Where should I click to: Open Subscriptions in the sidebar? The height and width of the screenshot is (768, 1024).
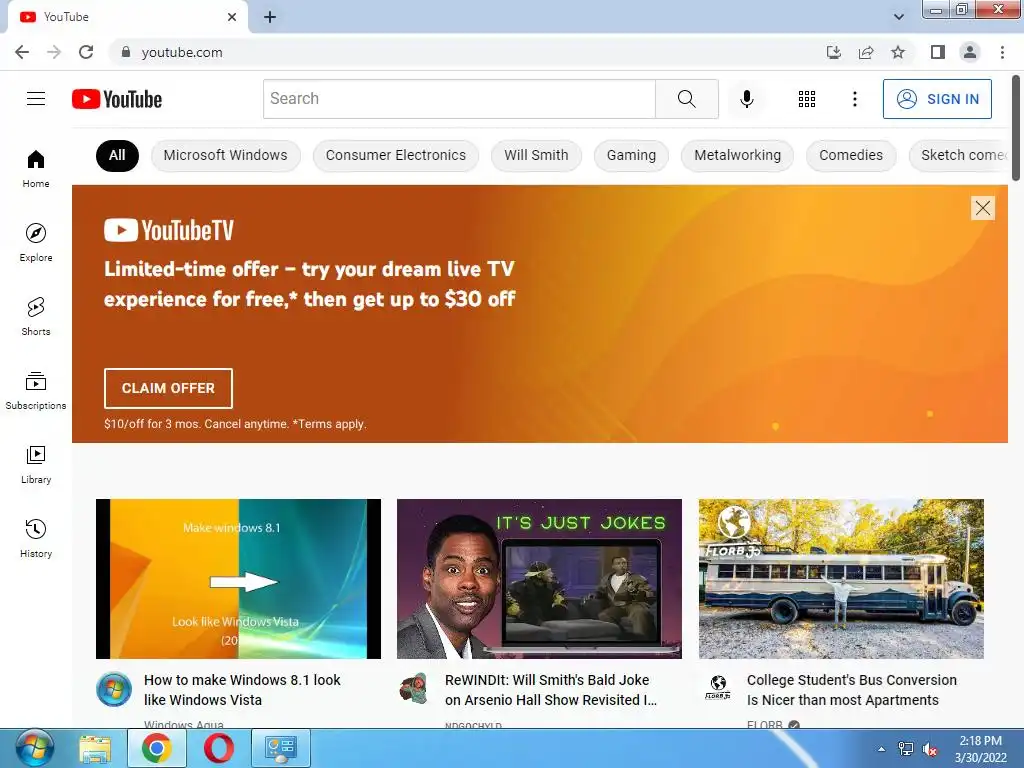36,391
